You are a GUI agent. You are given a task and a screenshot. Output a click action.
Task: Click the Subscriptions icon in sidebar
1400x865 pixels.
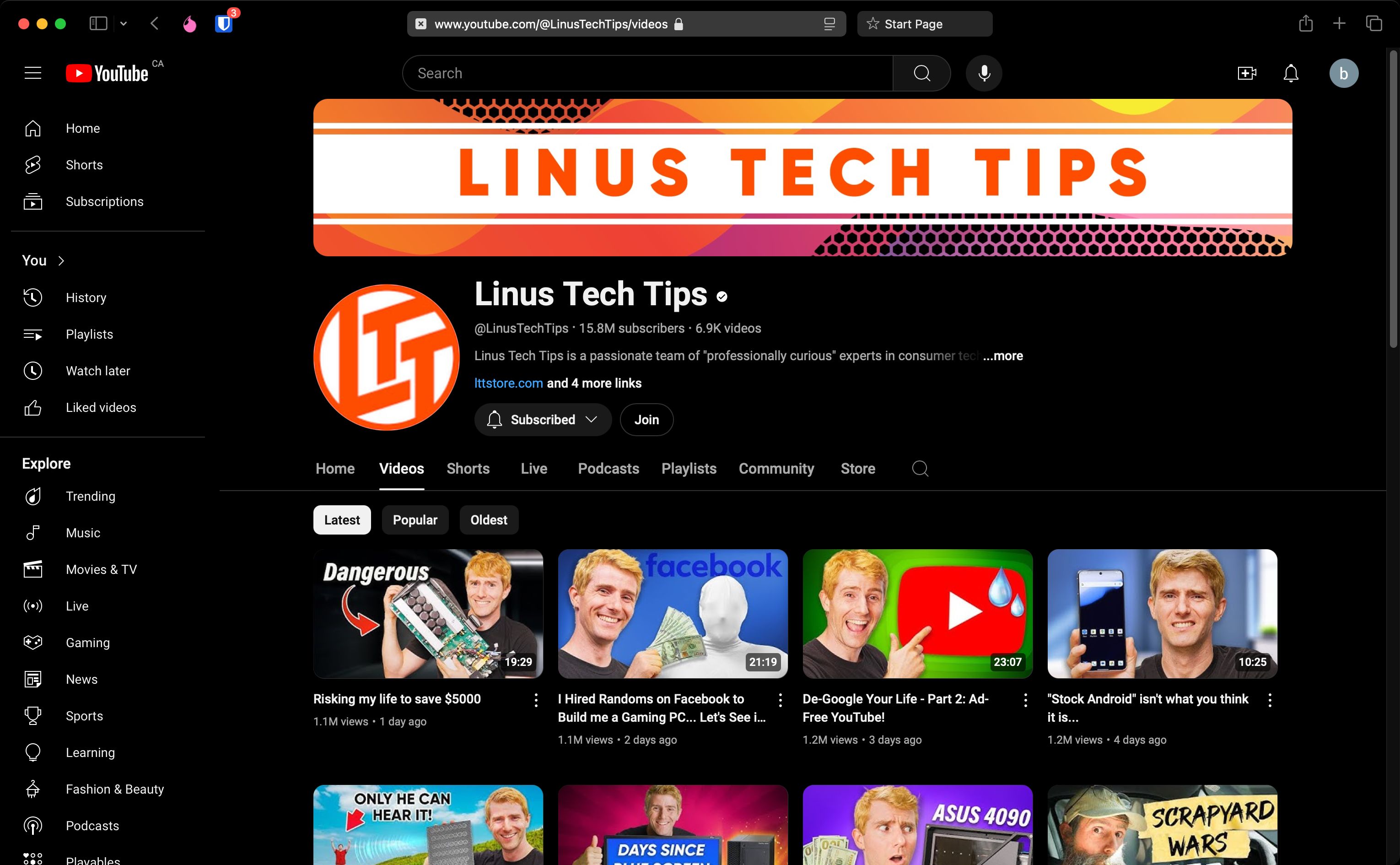(x=32, y=201)
